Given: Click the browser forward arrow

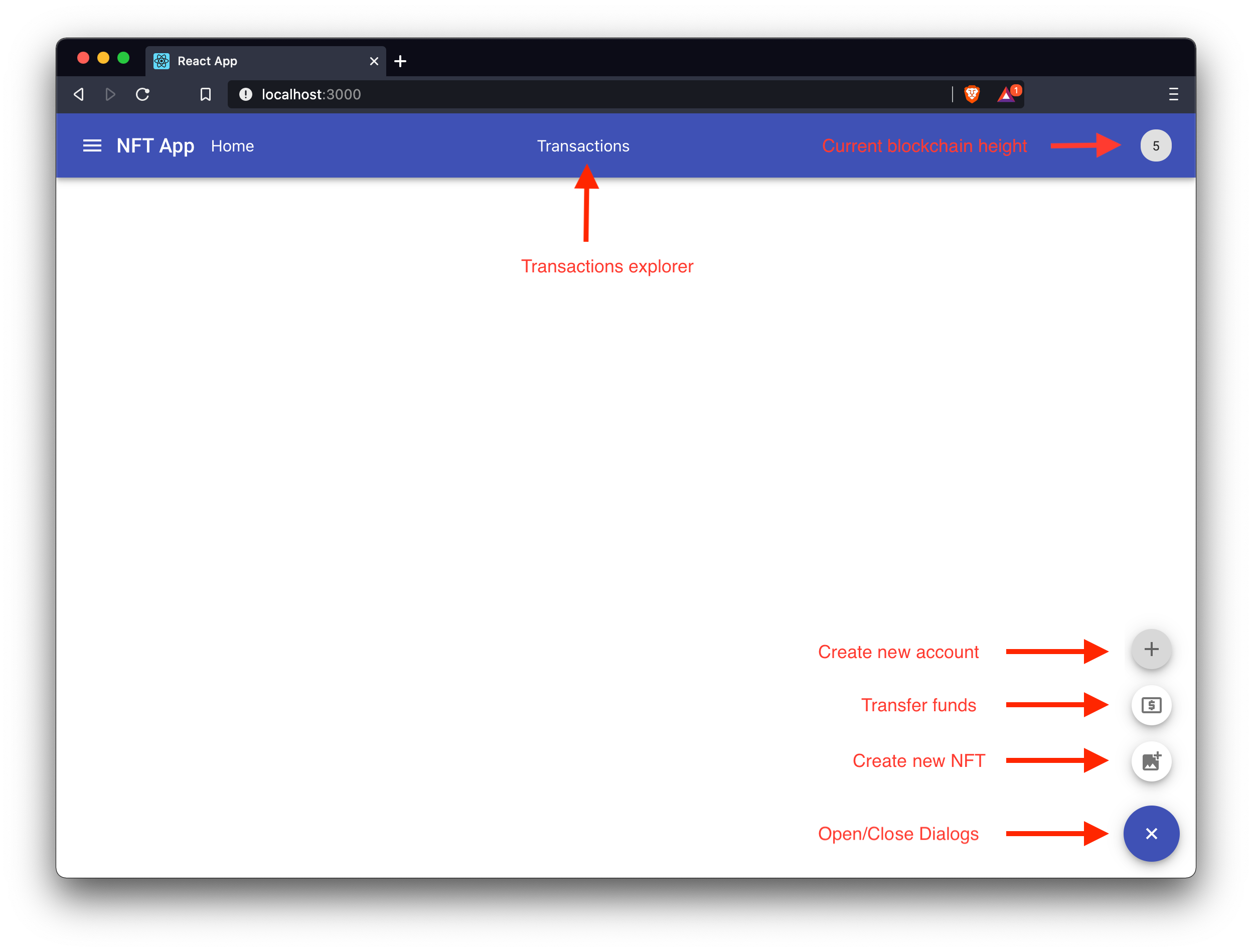Looking at the screenshot, I should point(110,94).
